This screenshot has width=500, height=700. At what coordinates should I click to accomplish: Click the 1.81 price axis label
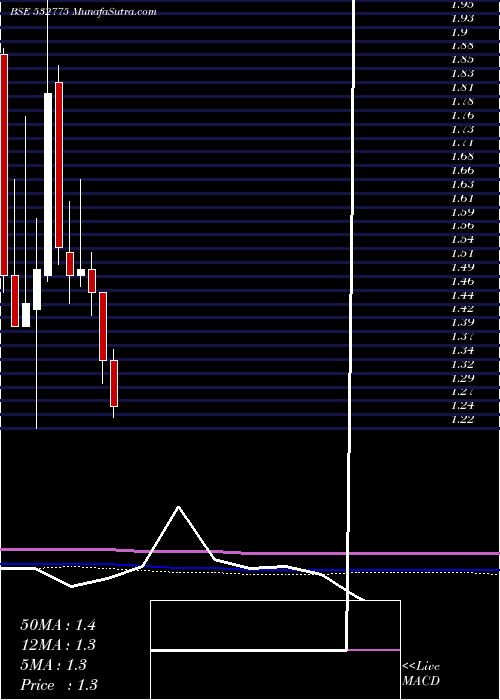tap(462, 88)
